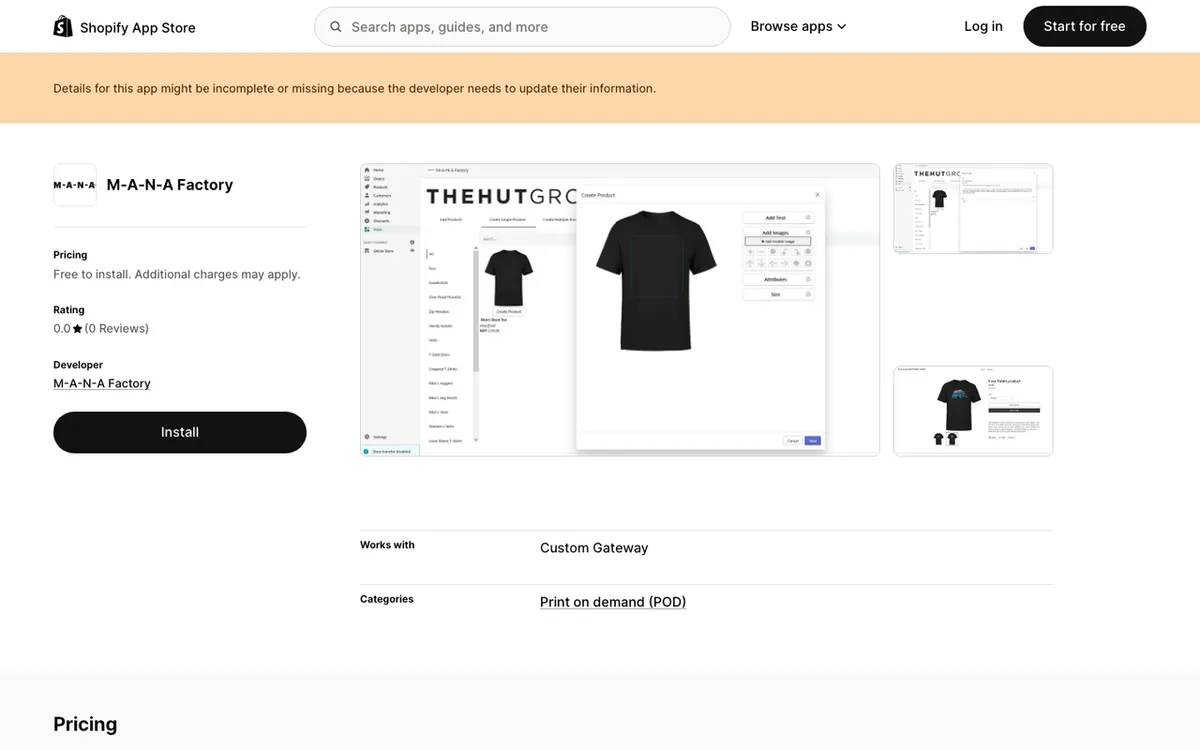
Task: Click the M-A-N-A Factory app title heading
Action: click(x=170, y=185)
